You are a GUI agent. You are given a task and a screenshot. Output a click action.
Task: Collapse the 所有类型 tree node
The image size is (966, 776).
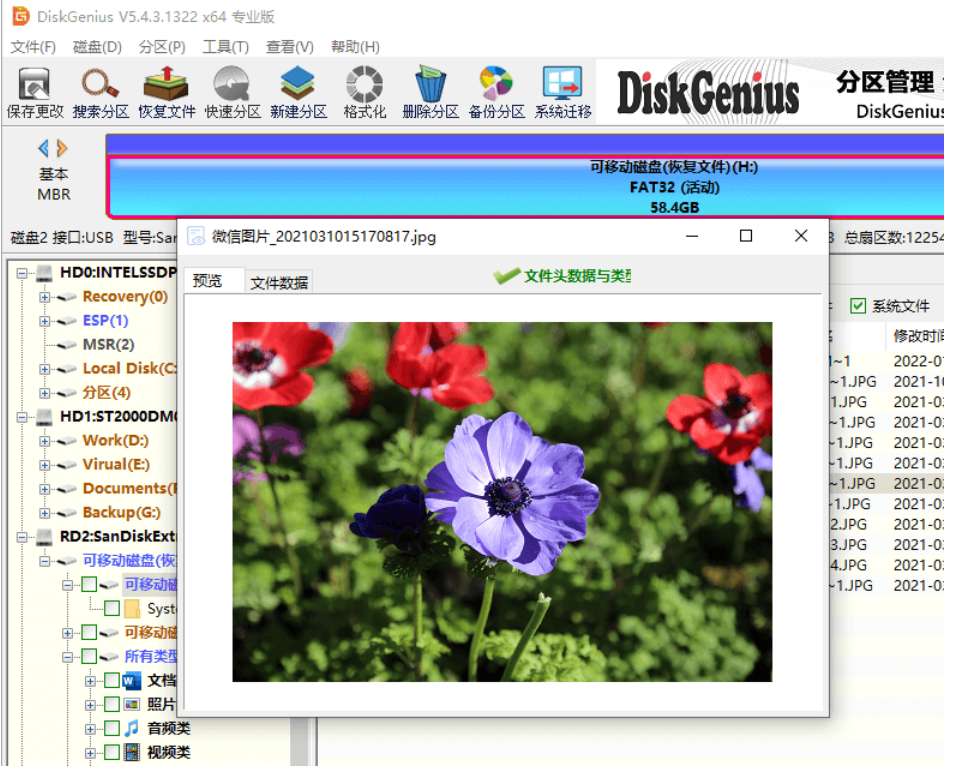68,657
